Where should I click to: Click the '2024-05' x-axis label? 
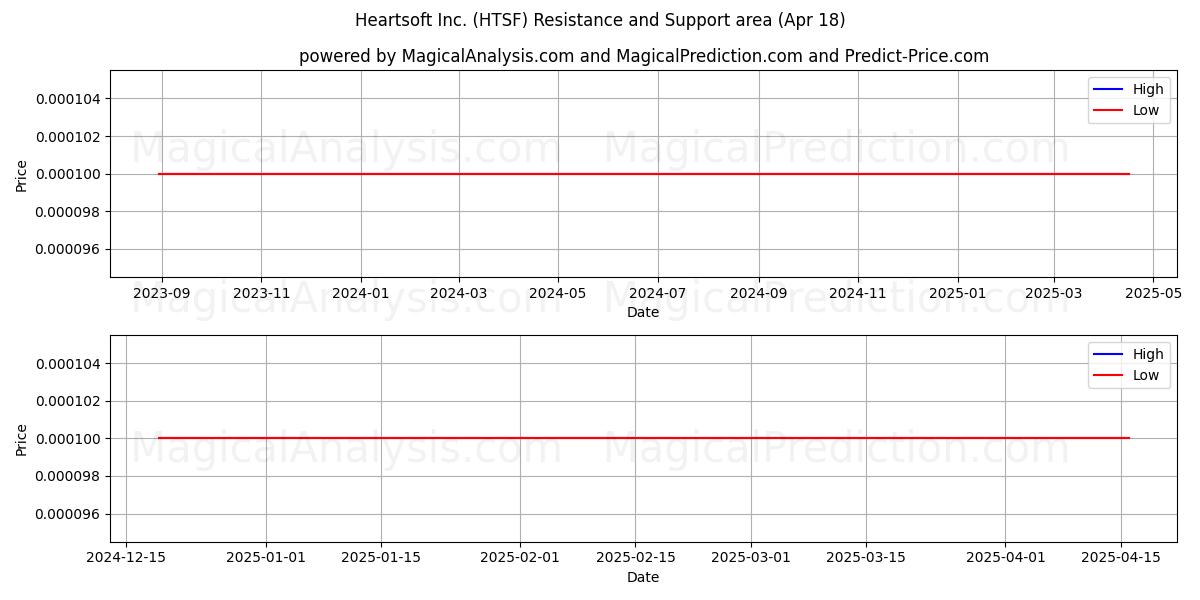pyautogui.click(x=558, y=295)
